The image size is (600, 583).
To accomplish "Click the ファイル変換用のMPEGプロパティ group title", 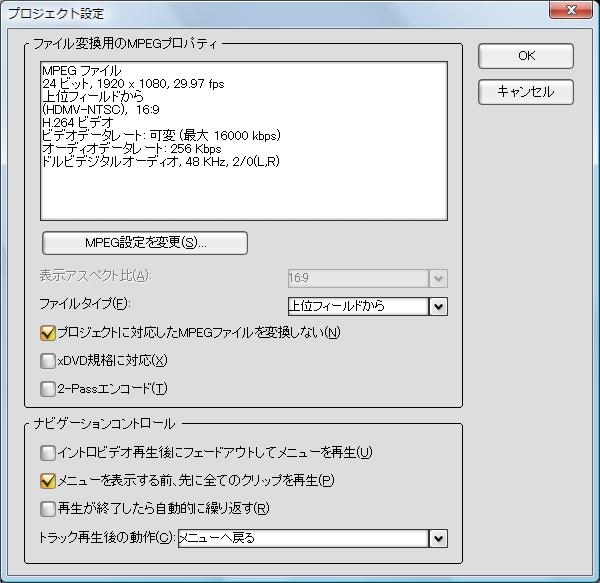I will 125,44.
